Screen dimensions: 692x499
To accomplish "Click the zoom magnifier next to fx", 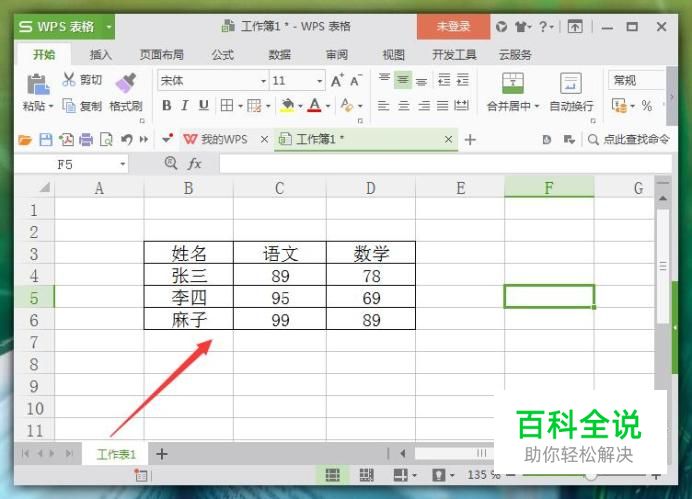I will tap(171, 163).
